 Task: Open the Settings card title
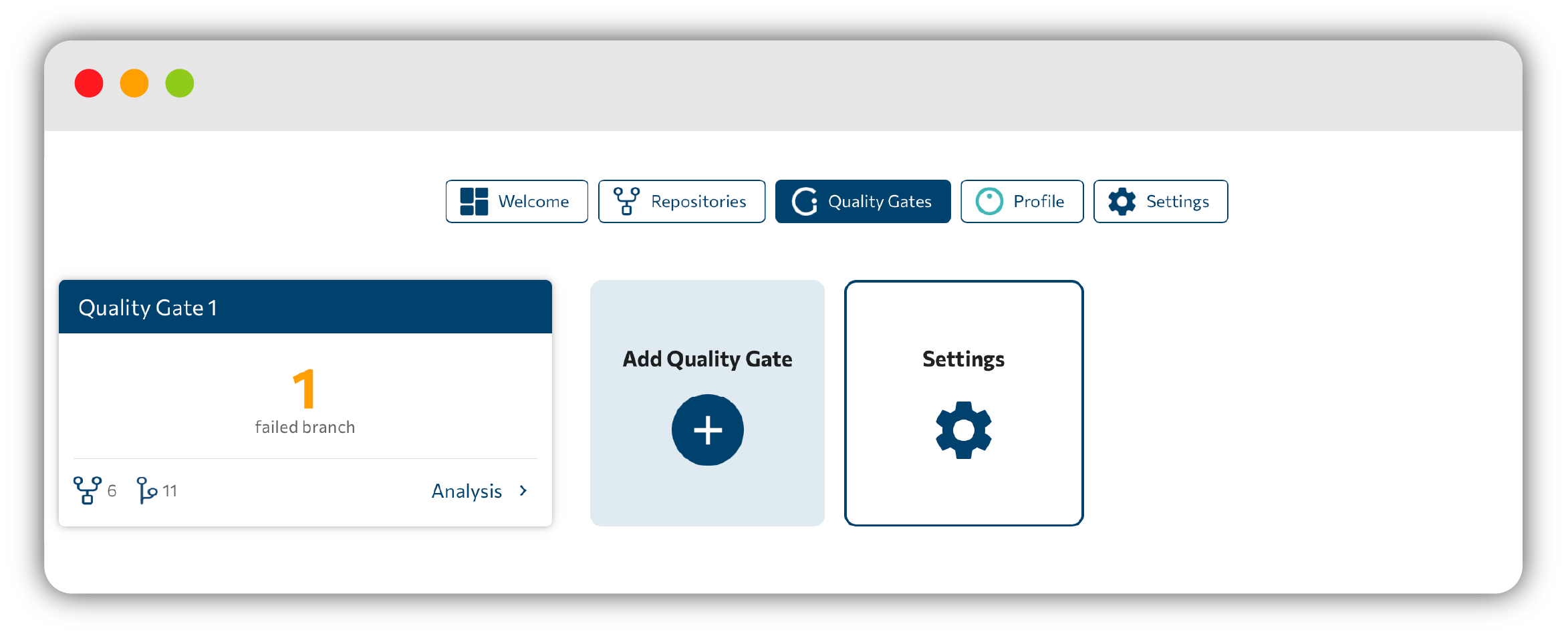pyautogui.click(x=963, y=359)
